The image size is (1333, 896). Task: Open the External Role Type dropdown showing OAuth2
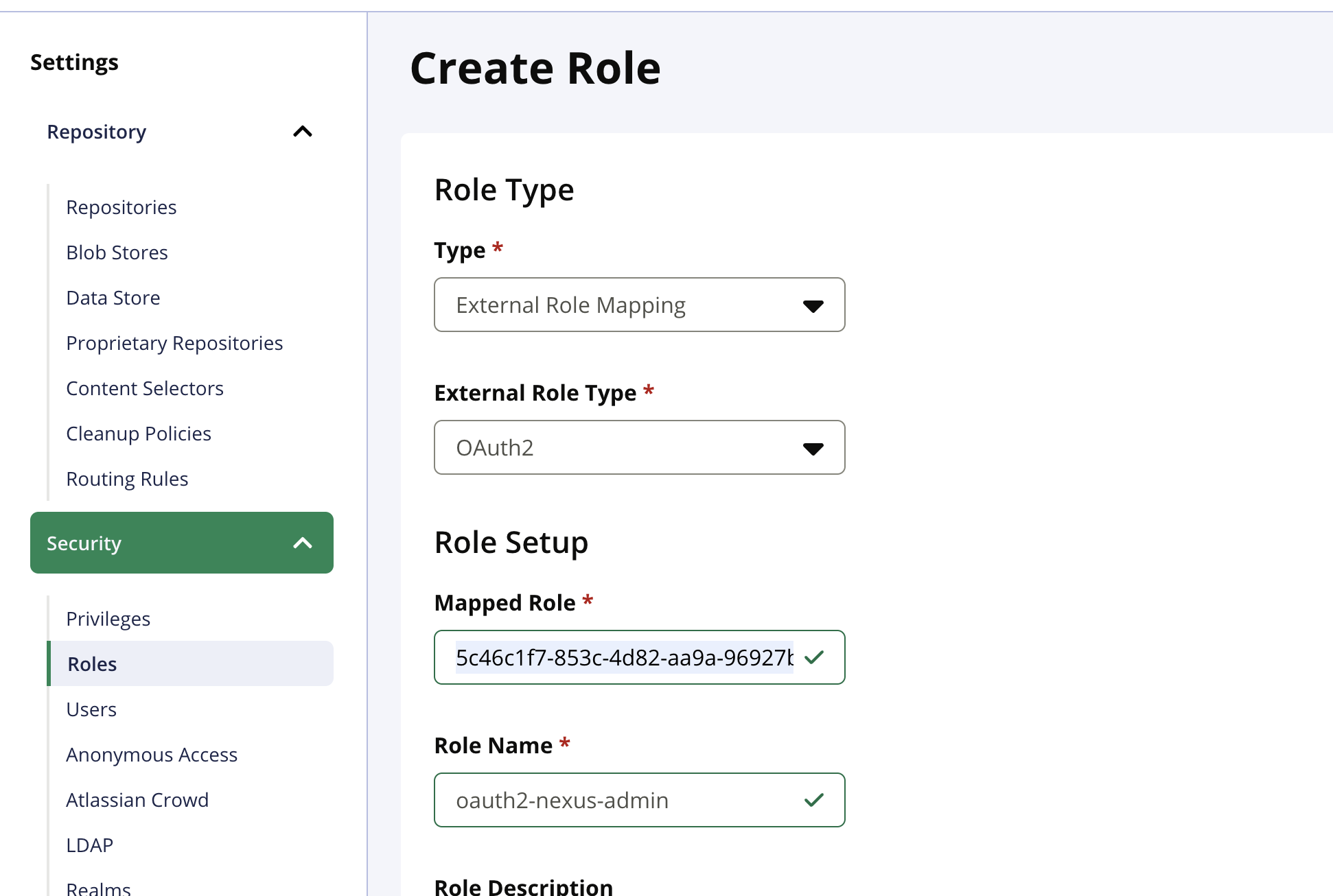(x=638, y=447)
